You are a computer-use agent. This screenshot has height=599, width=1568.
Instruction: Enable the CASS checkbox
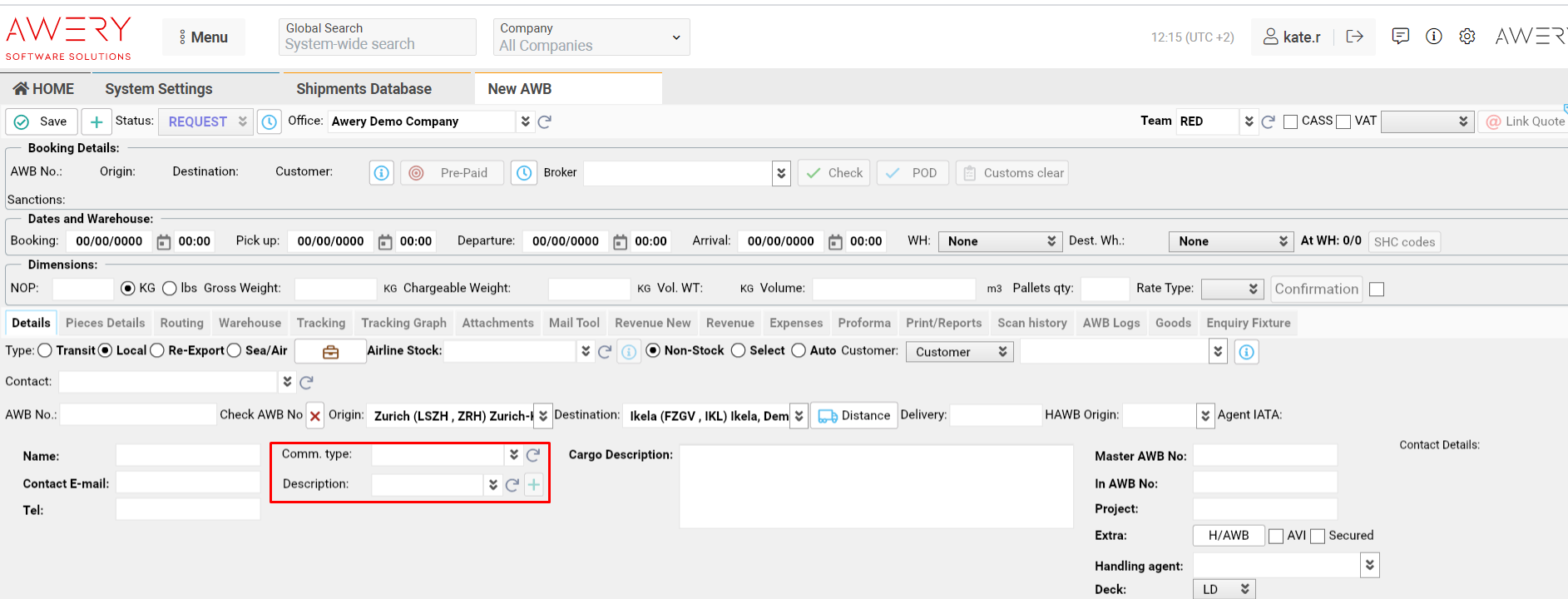[x=1291, y=122]
